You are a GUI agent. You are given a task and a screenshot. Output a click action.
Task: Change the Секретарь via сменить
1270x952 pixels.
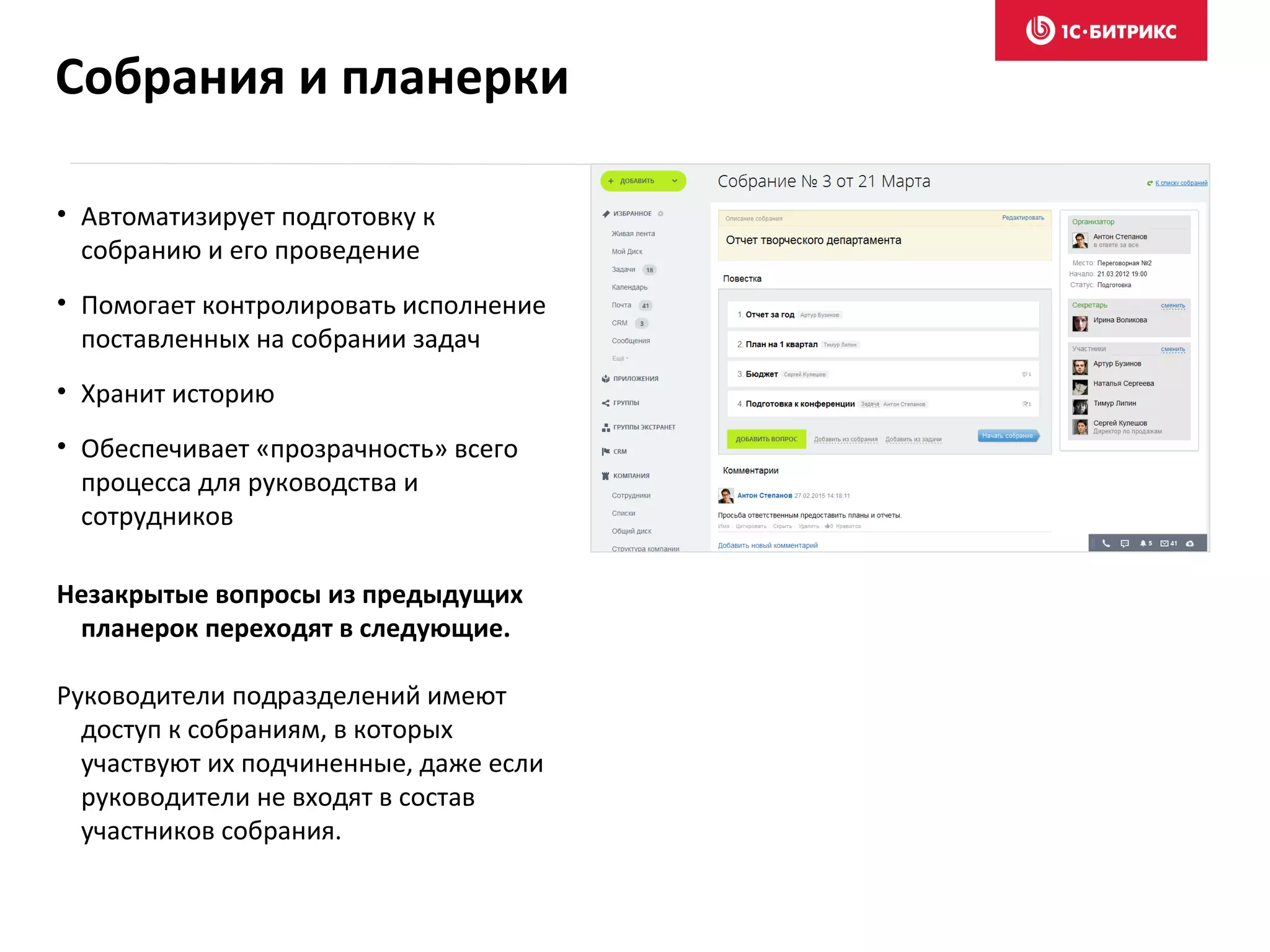(x=1173, y=306)
